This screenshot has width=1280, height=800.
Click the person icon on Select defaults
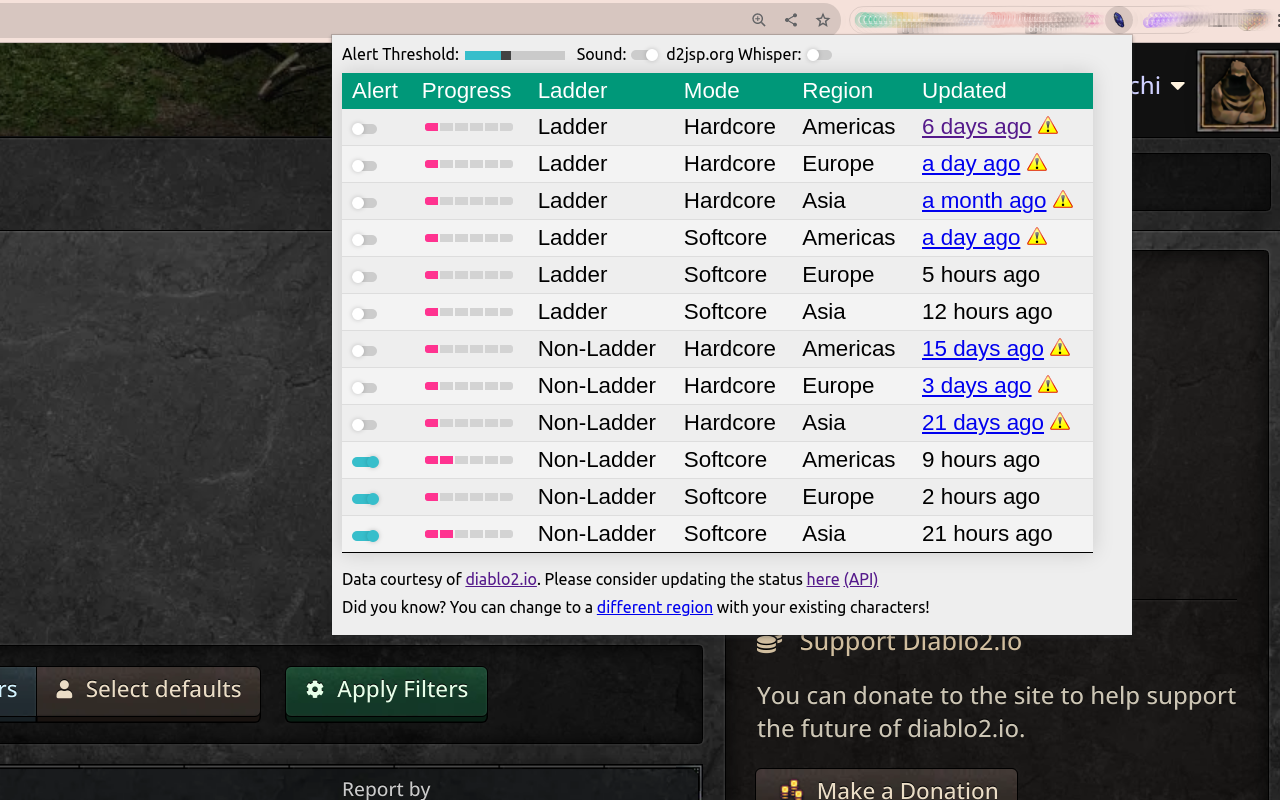(65, 689)
